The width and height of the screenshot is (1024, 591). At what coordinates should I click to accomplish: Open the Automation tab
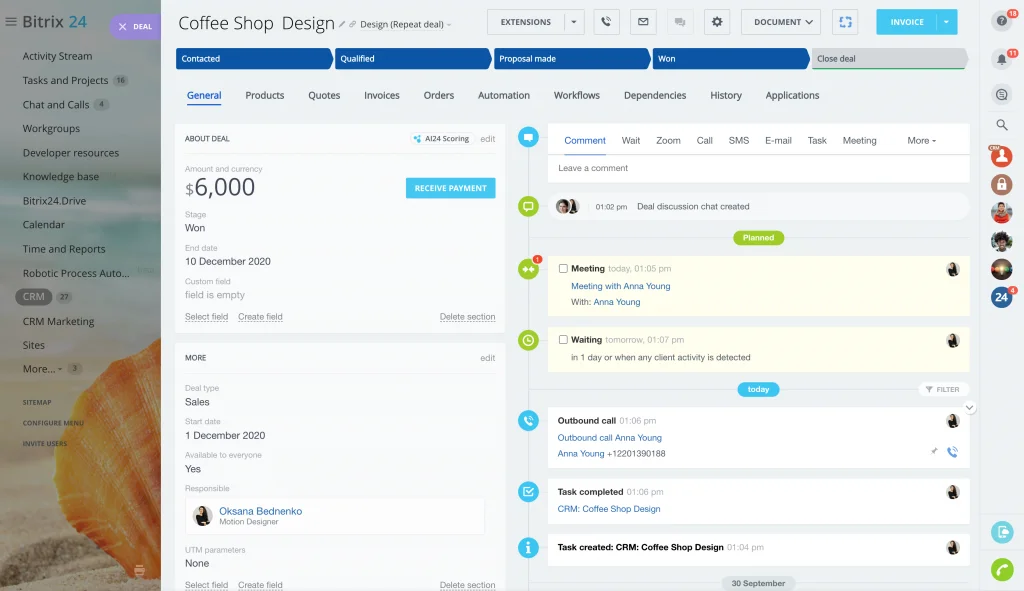point(504,96)
